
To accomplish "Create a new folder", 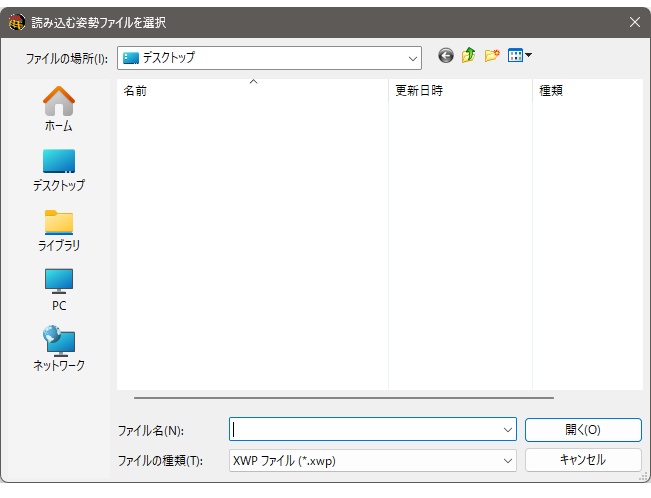I will (x=491, y=57).
